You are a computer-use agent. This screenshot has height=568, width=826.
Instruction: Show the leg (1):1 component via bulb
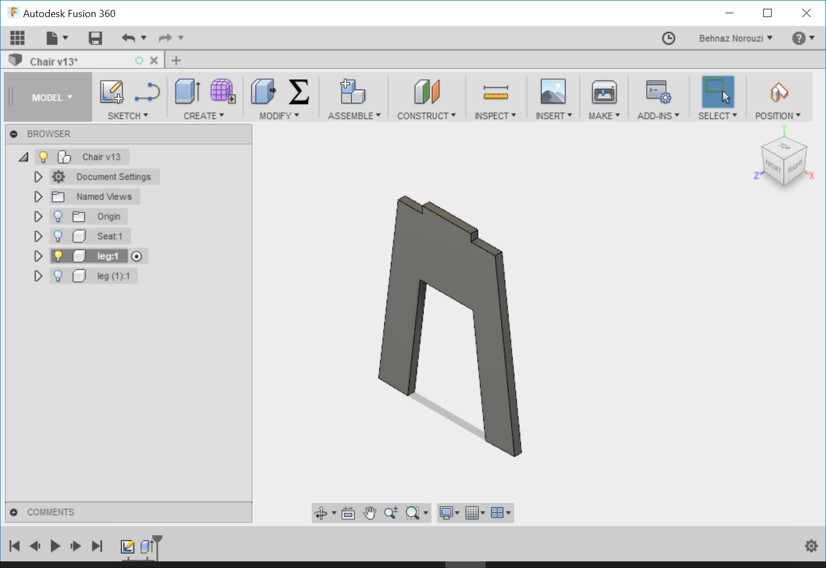[x=58, y=276]
